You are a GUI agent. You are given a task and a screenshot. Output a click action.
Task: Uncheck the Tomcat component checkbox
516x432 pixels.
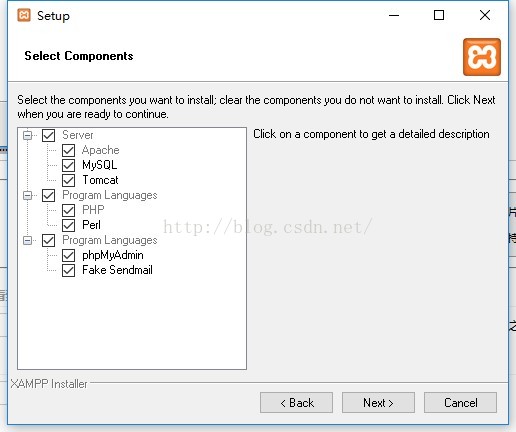[x=68, y=180]
